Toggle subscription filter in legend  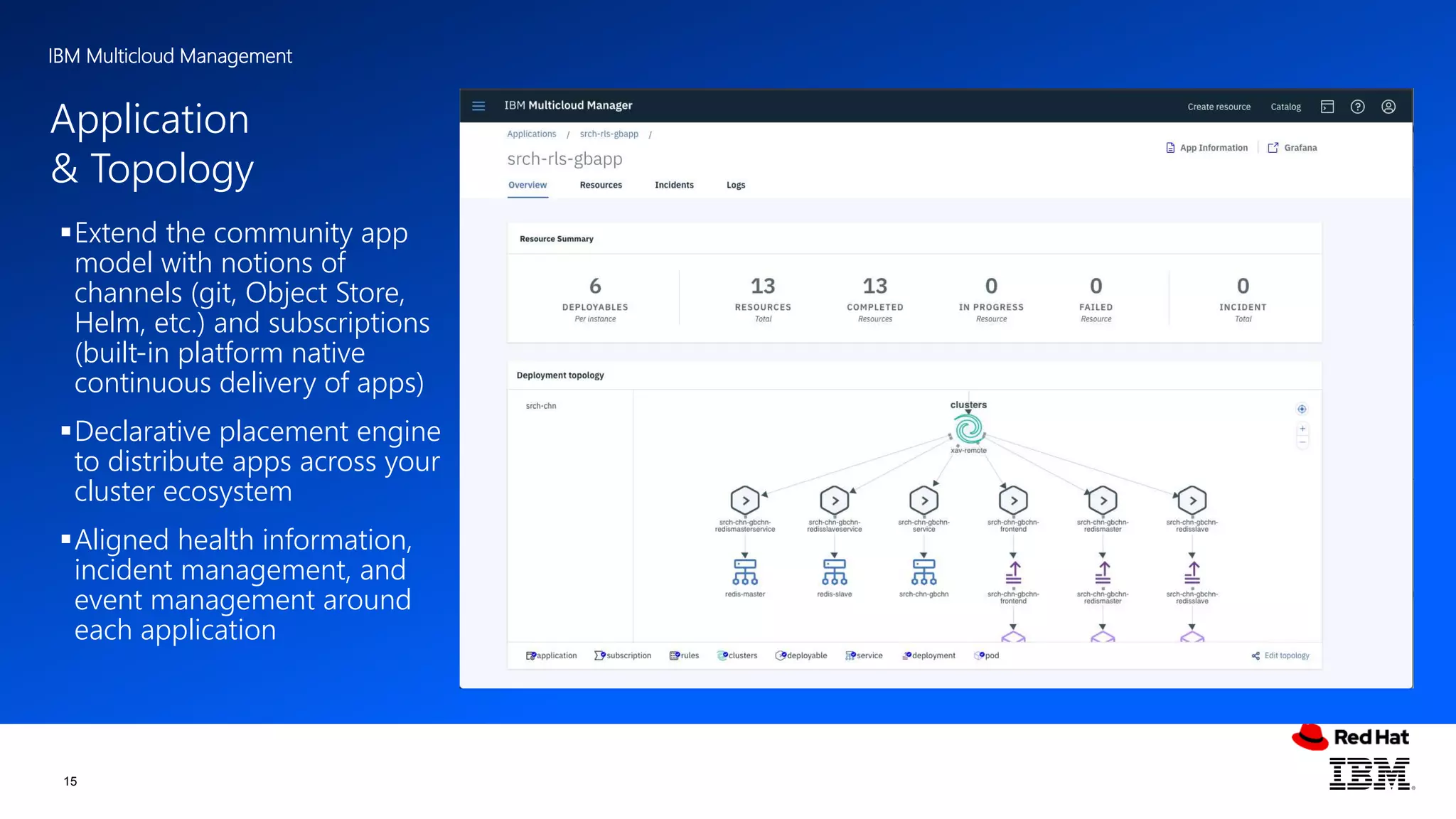point(623,655)
